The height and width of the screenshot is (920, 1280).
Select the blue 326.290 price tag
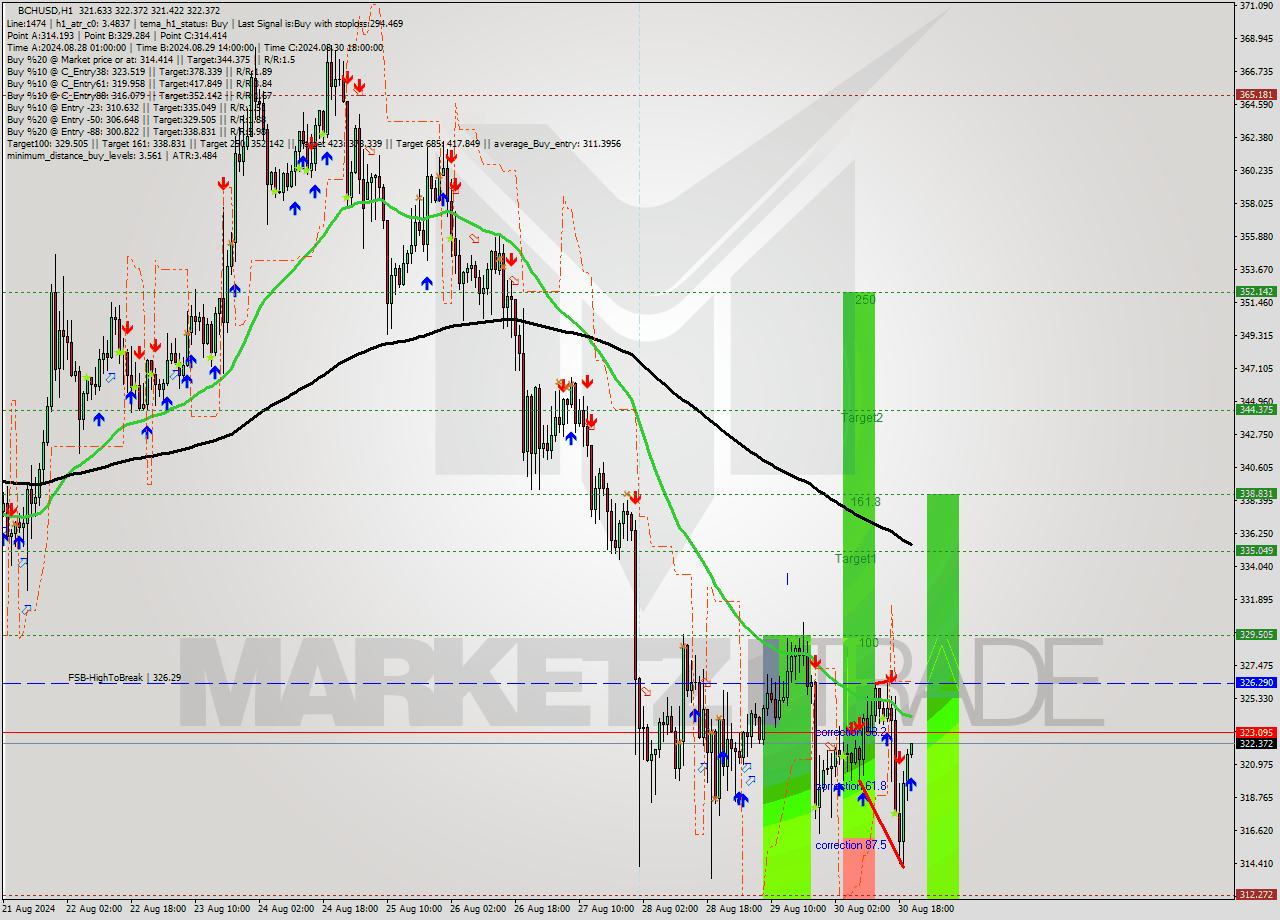tap(1256, 682)
